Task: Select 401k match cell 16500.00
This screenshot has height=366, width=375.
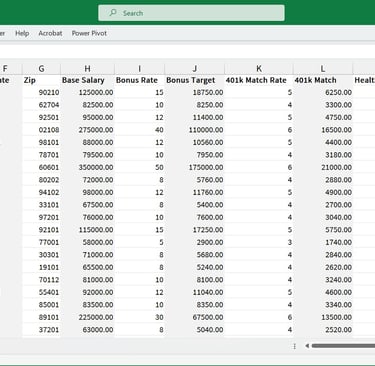Action: coord(323,130)
